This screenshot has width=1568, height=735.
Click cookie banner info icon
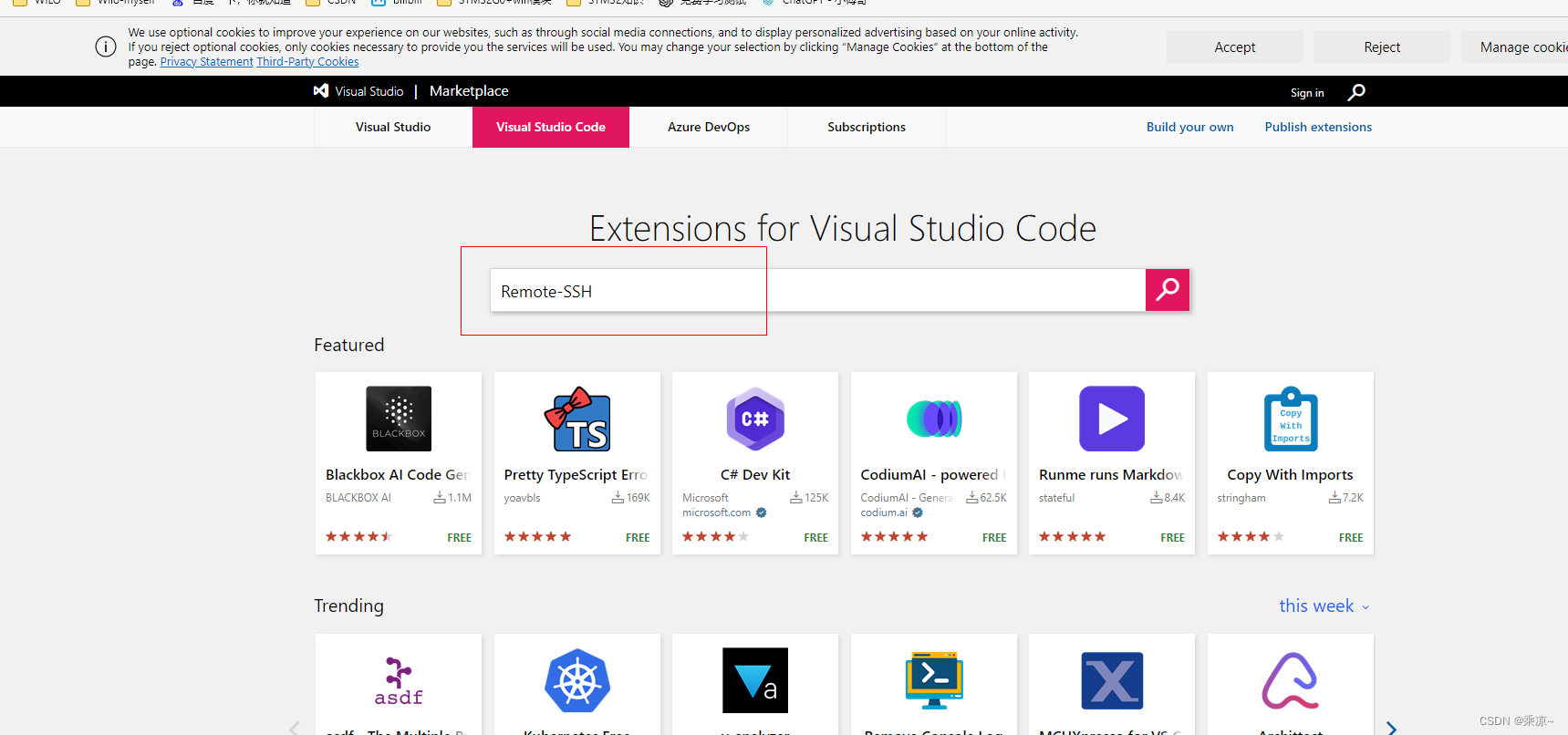[x=106, y=47]
